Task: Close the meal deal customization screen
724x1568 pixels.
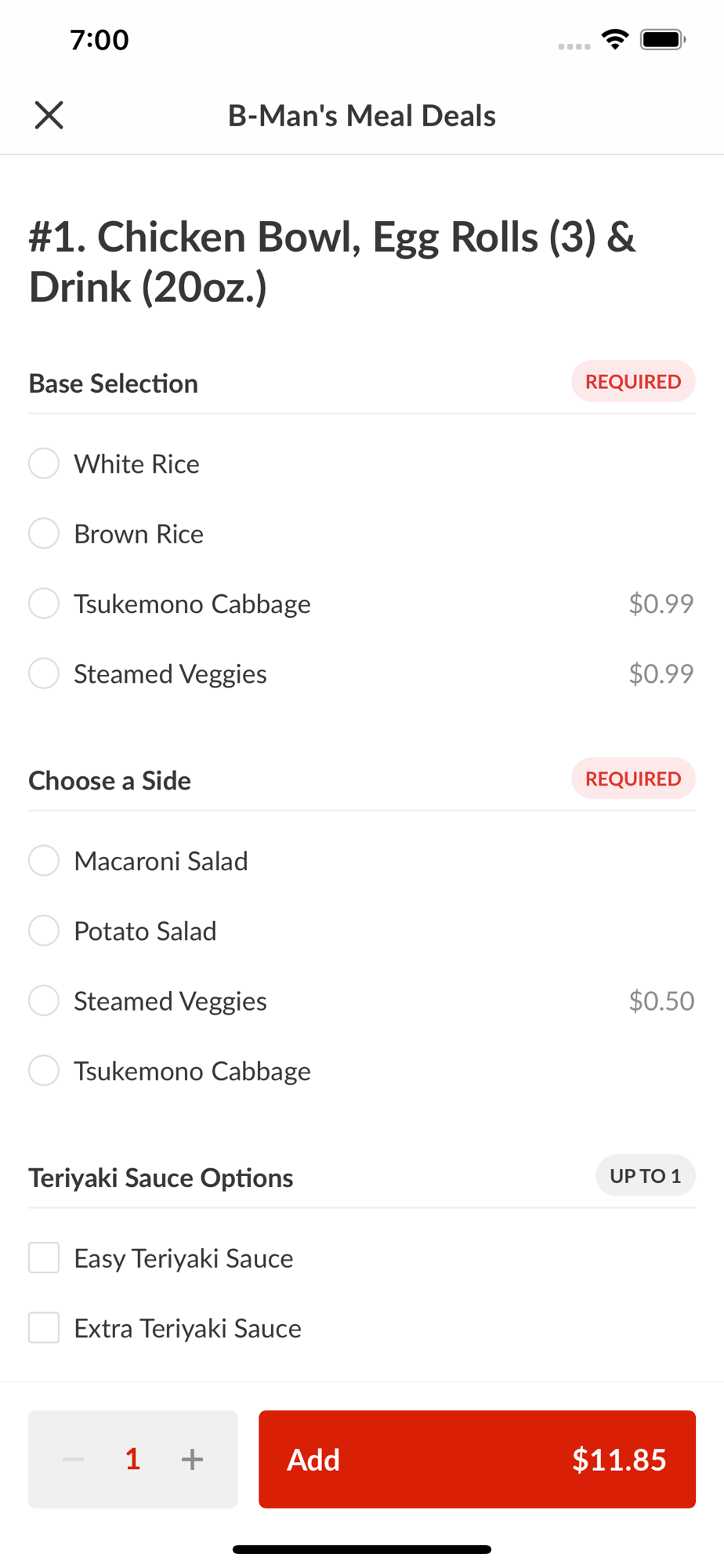Action: coord(49,115)
